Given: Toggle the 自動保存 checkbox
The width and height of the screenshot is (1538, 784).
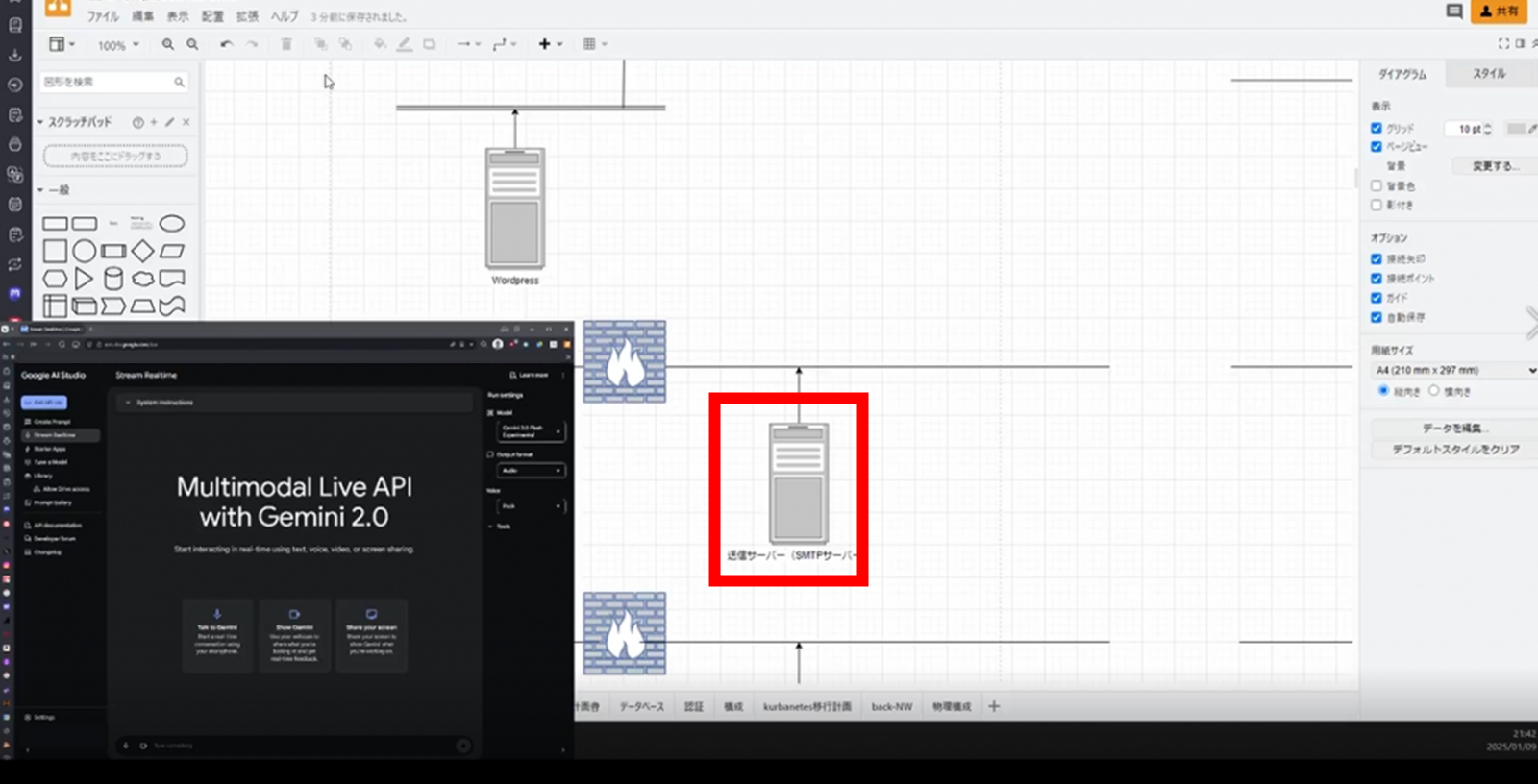Looking at the screenshot, I should coord(1377,317).
